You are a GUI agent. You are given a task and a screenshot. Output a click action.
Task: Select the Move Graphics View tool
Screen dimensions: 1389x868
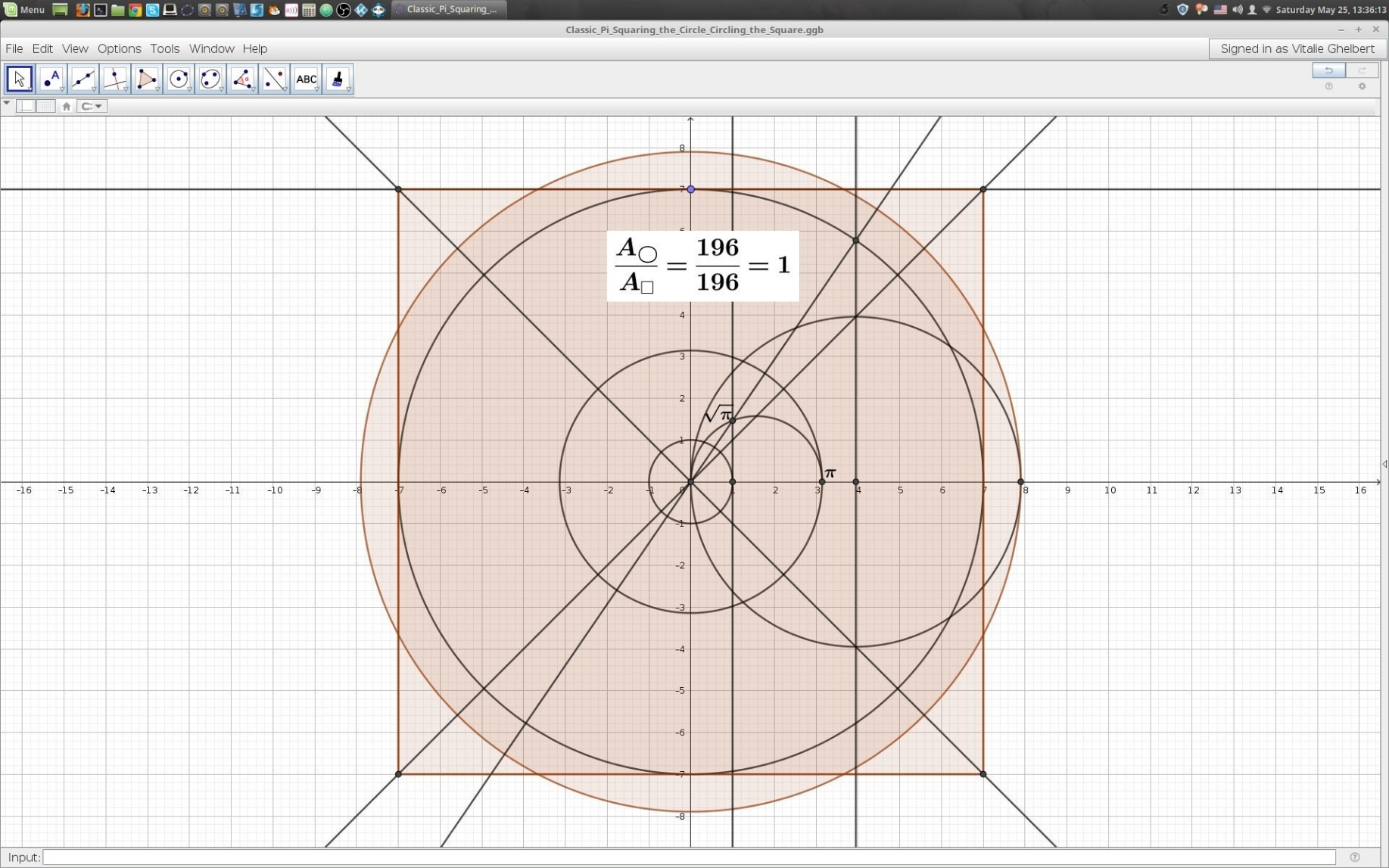point(338,79)
